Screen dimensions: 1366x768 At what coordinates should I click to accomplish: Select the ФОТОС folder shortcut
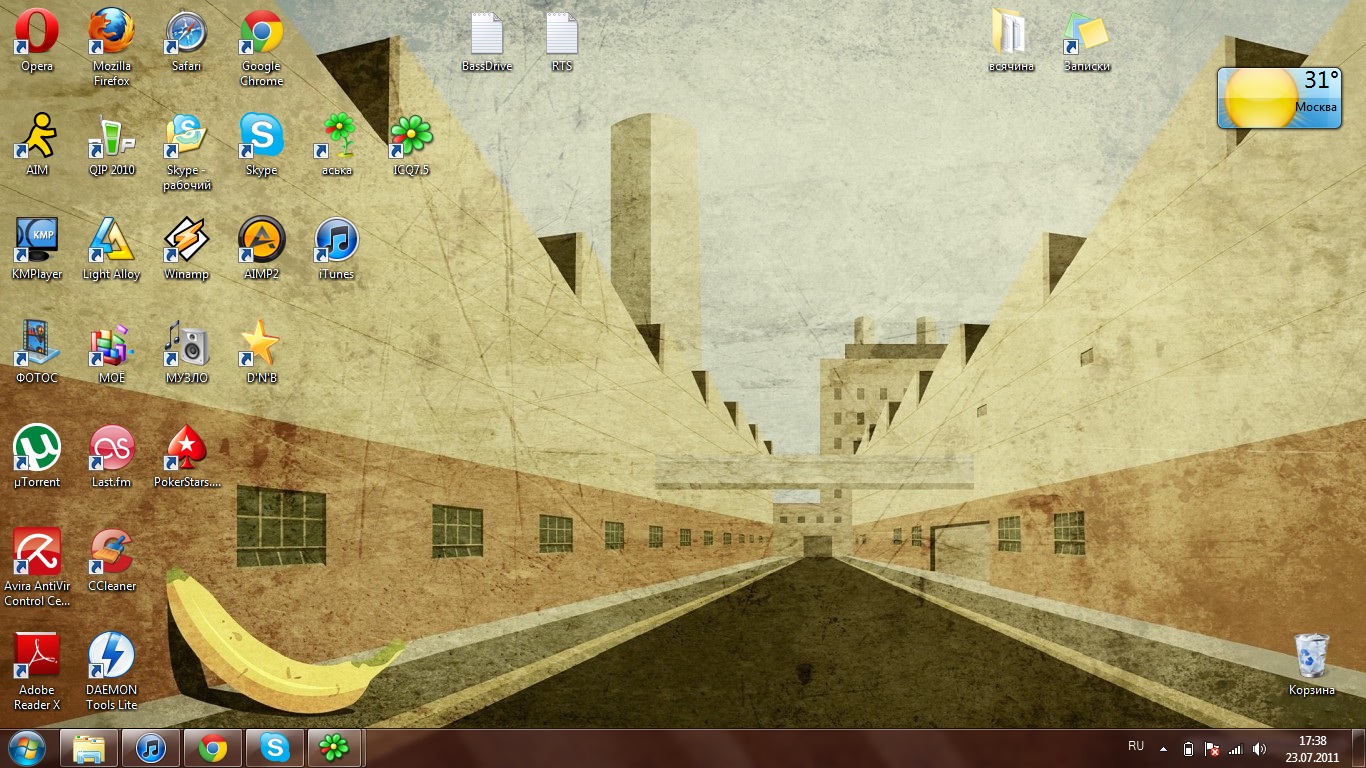coord(37,352)
